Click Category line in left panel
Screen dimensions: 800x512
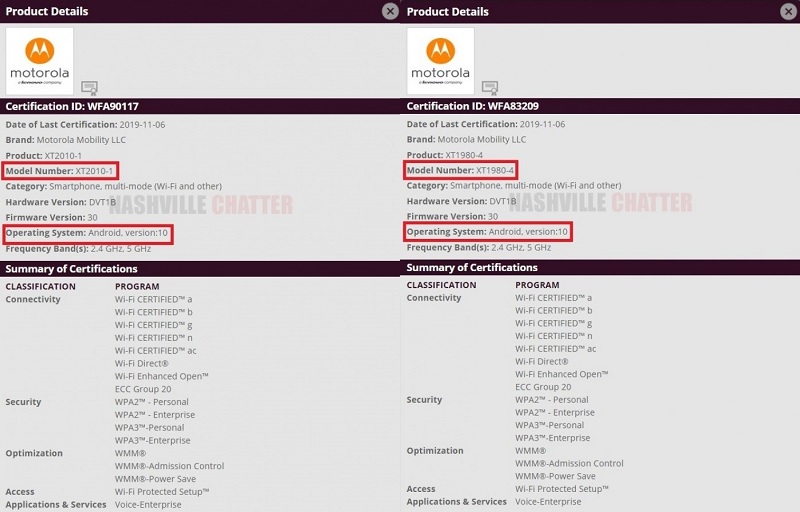click(114, 186)
